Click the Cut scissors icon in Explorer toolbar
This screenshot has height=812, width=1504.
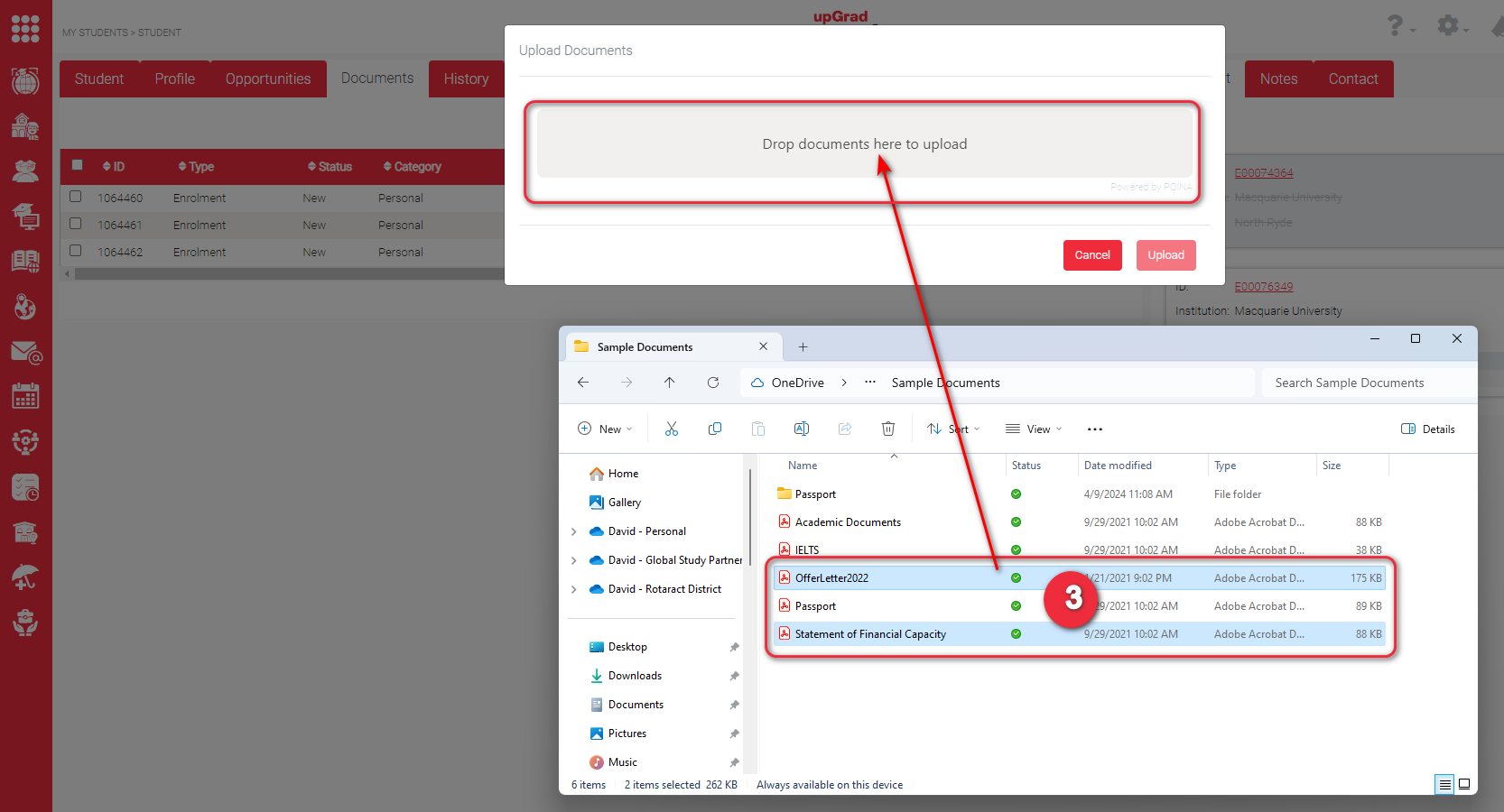coord(671,429)
